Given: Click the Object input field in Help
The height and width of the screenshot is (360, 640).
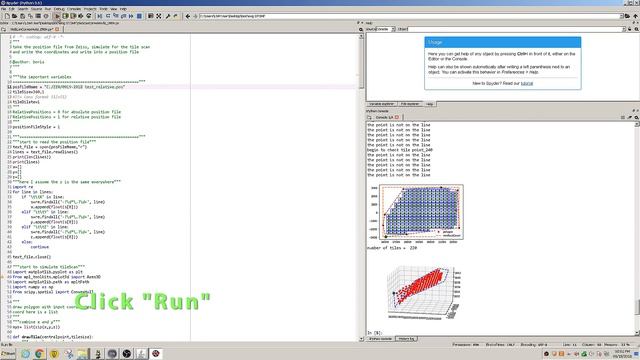Looking at the screenshot, I should [514, 29].
